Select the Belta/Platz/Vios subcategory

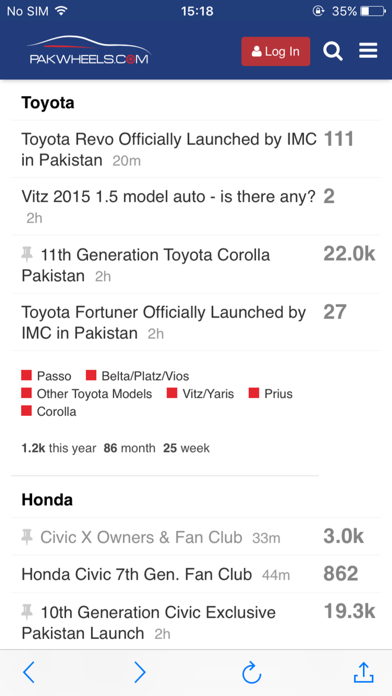pyautogui.click(x=138, y=376)
